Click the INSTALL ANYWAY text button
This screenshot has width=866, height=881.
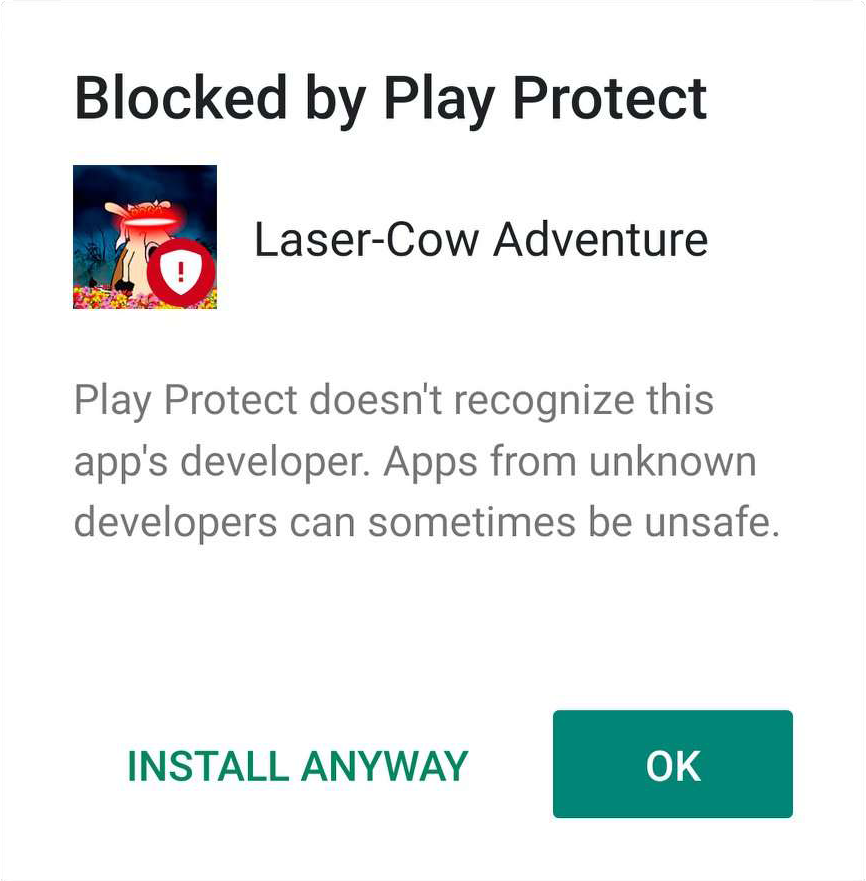(298, 766)
